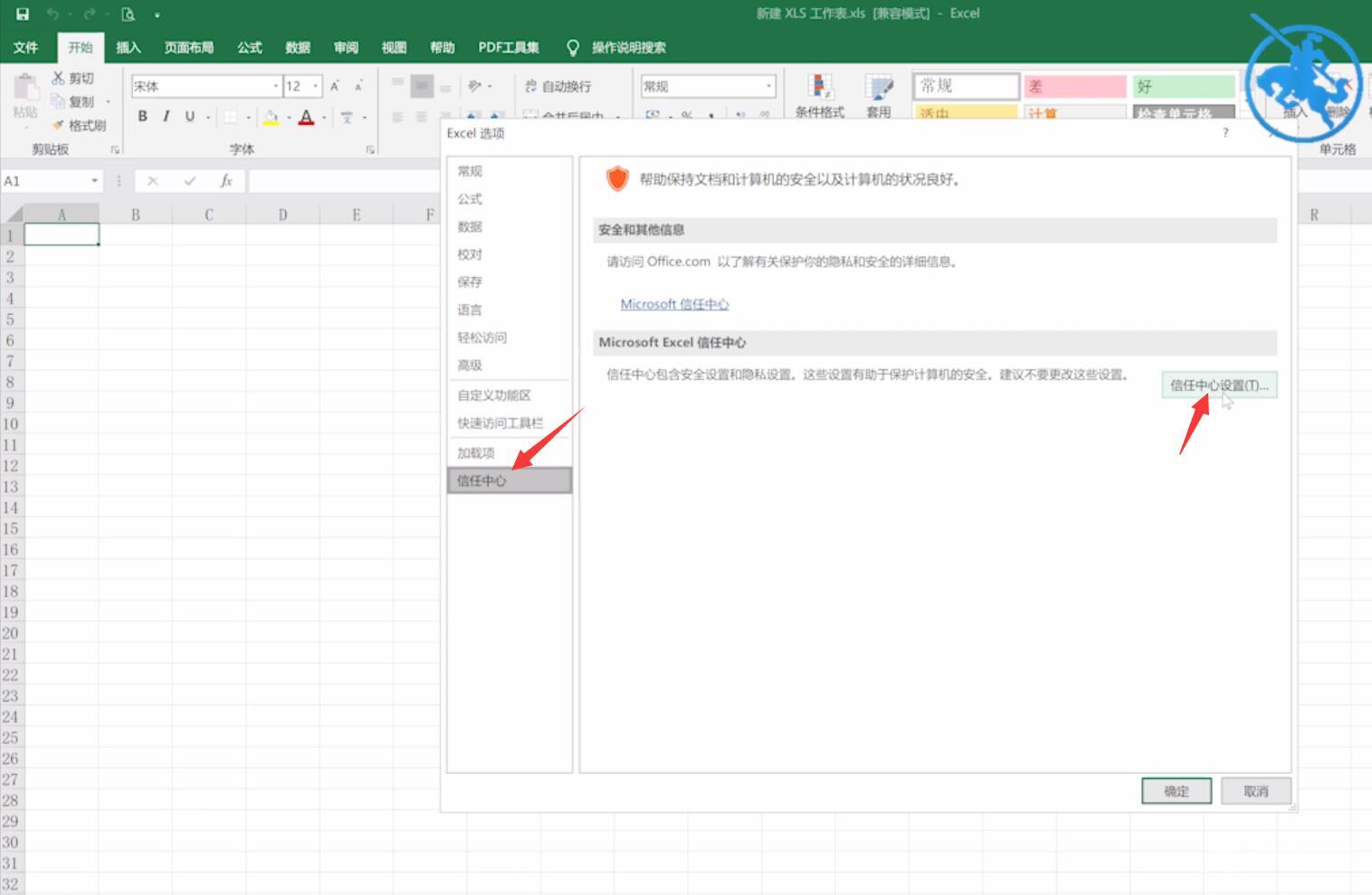
Task: Expand the font group dialog launcher
Action: [x=370, y=149]
